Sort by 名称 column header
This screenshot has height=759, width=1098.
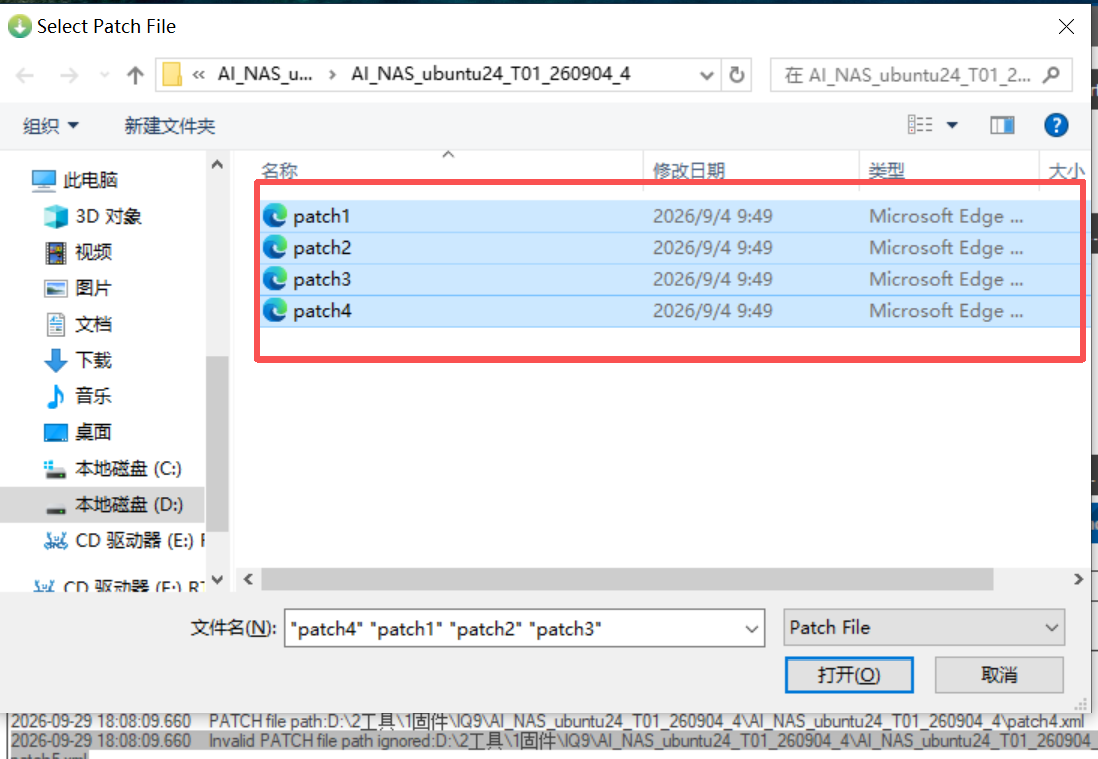point(279,171)
